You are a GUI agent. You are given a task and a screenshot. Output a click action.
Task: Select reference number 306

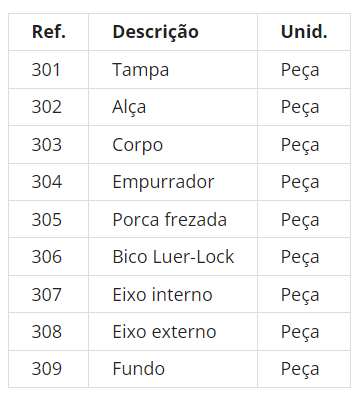point(49,257)
